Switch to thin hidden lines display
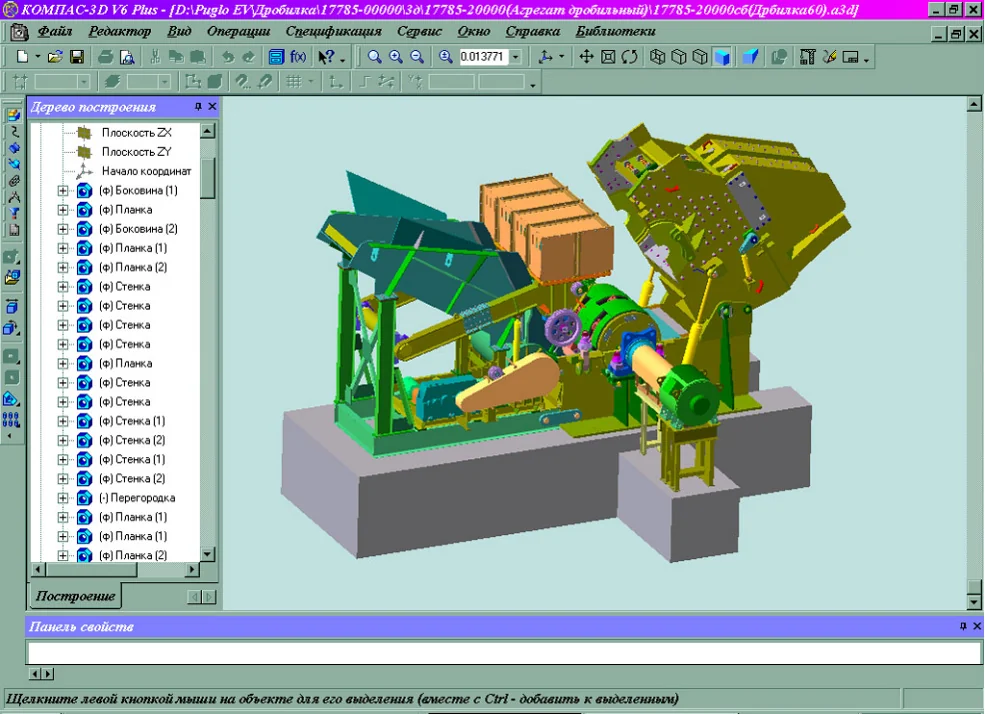985x714 pixels. pos(700,57)
